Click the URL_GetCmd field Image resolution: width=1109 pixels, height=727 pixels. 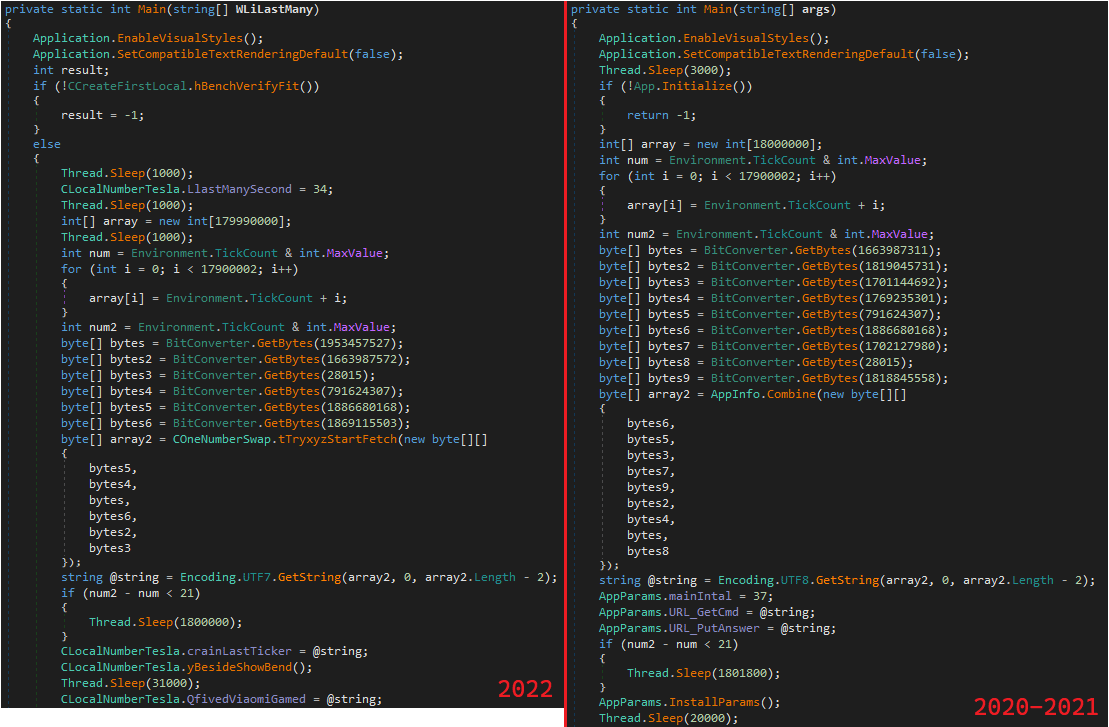(x=704, y=612)
